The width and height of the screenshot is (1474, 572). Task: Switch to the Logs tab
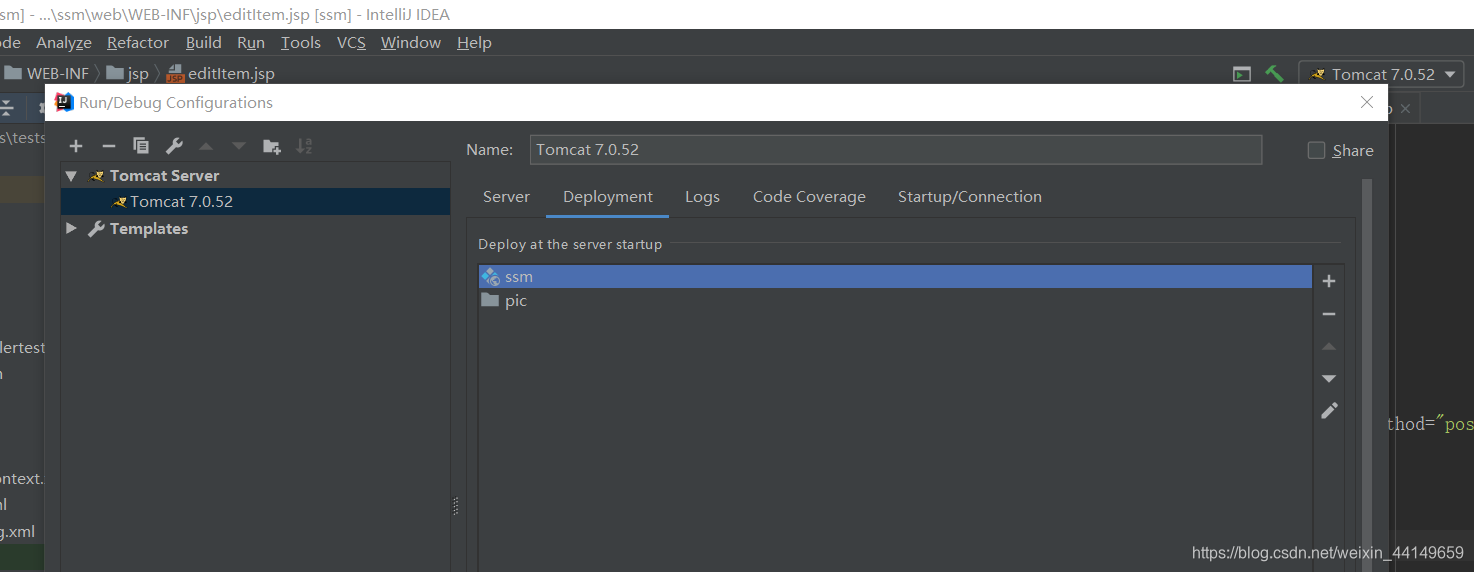click(x=702, y=197)
